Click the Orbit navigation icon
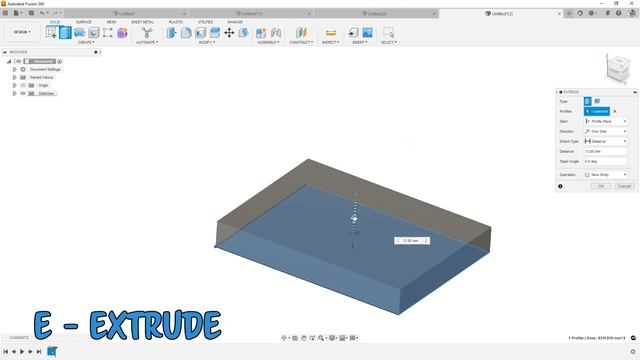Viewport: 640px width, 360px height. [284, 338]
